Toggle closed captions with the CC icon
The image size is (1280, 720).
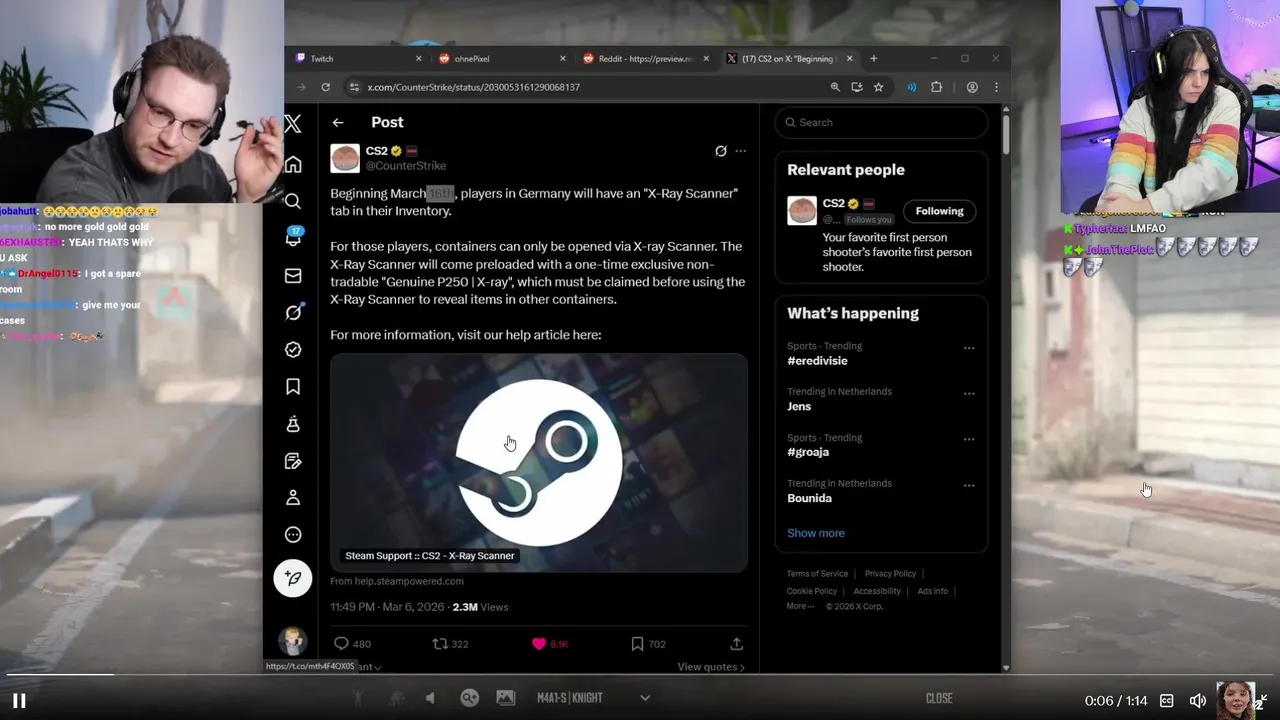[1166, 701]
